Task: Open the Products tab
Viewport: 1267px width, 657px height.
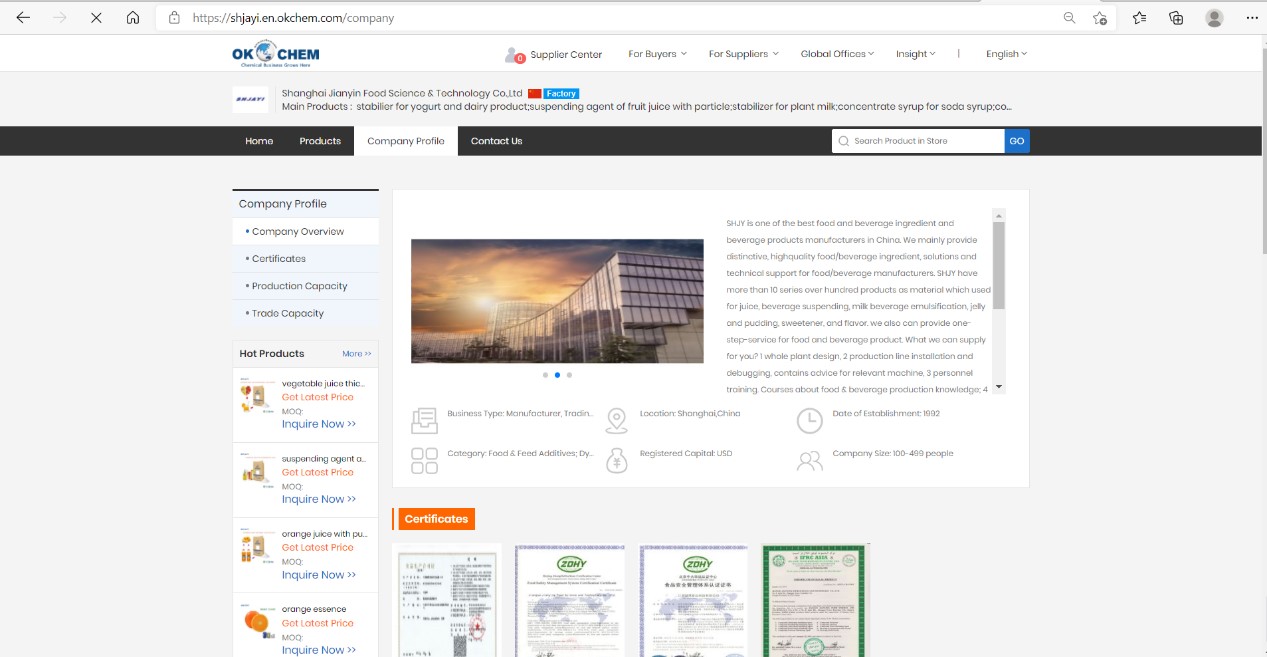Action: [x=320, y=141]
